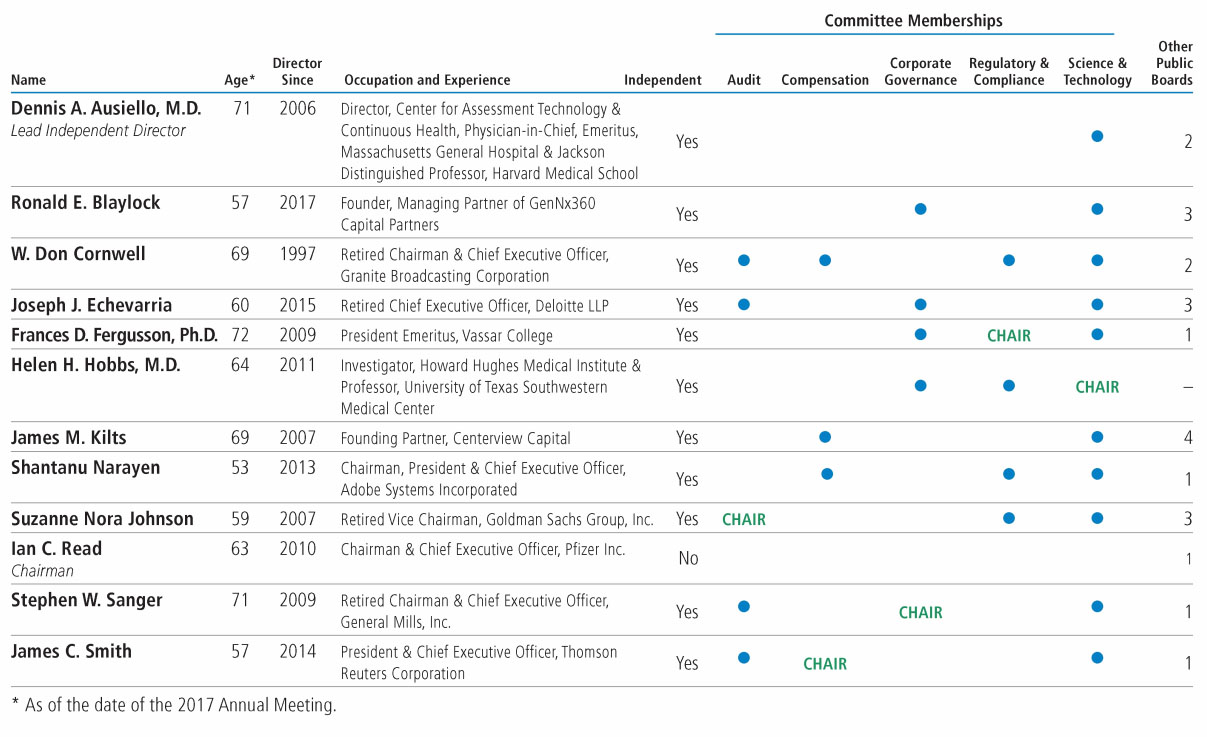Click the Helen H. Hobbs, M.D. name
Screen dimensions: 1207x737
(95, 365)
